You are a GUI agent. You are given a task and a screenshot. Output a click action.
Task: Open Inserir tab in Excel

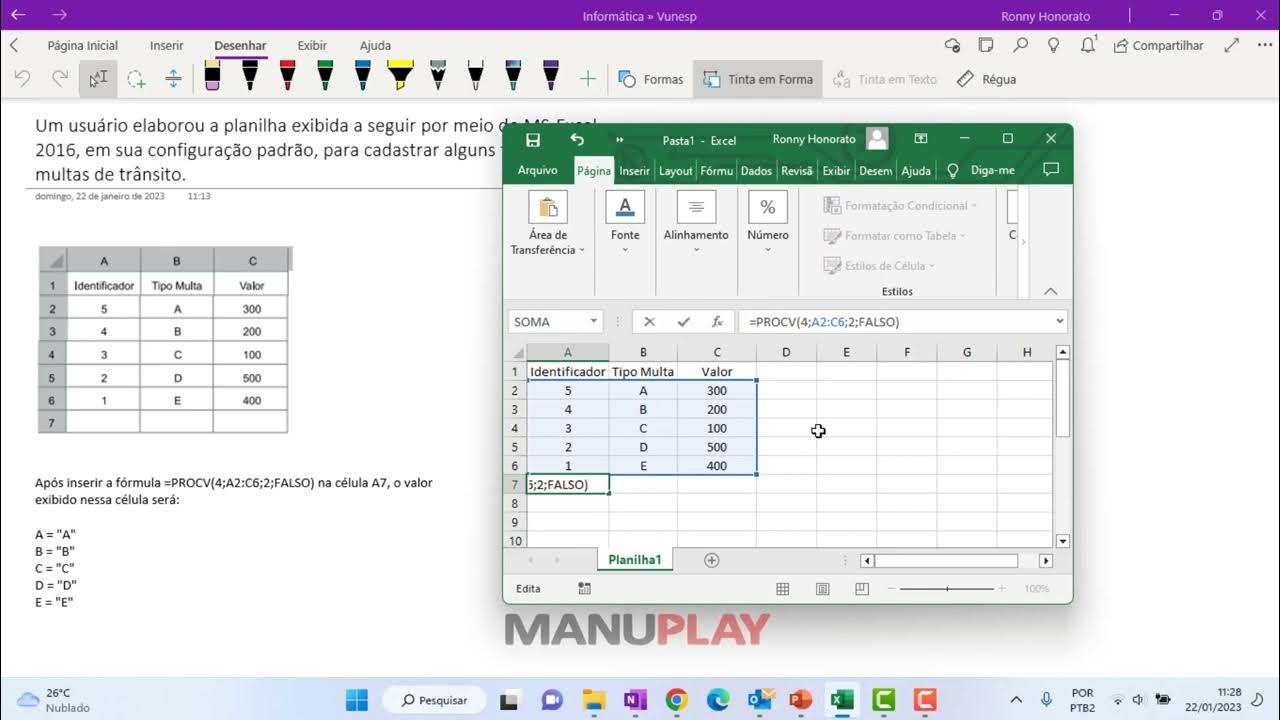634,171
